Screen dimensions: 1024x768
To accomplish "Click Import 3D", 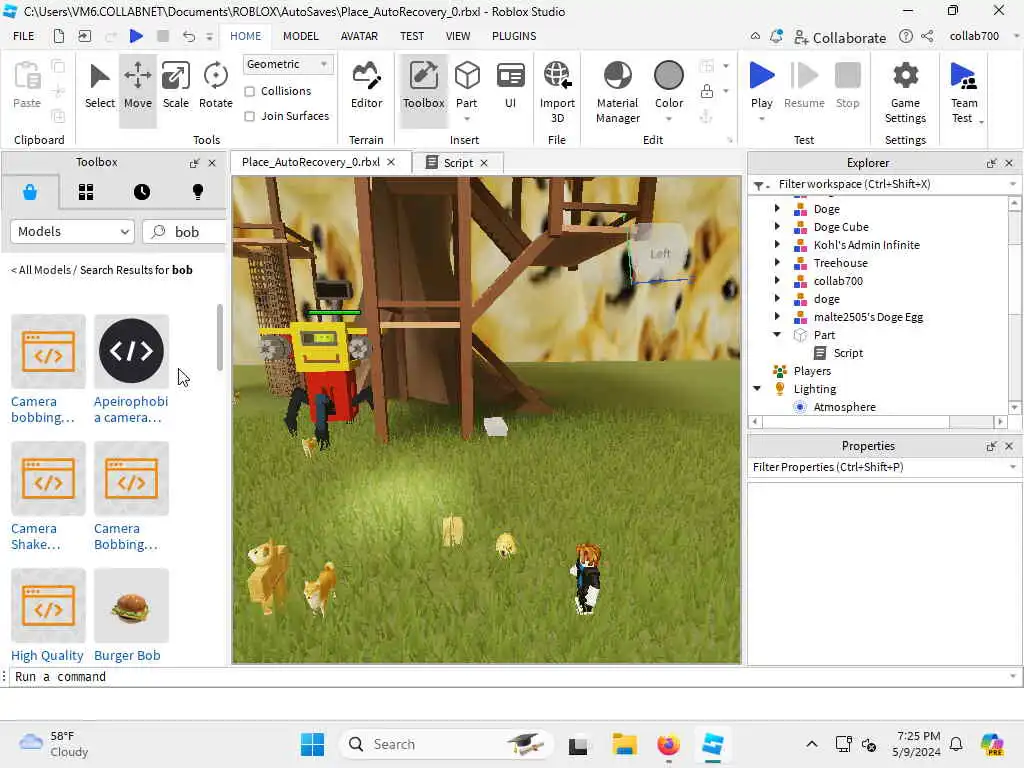I will click(557, 93).
